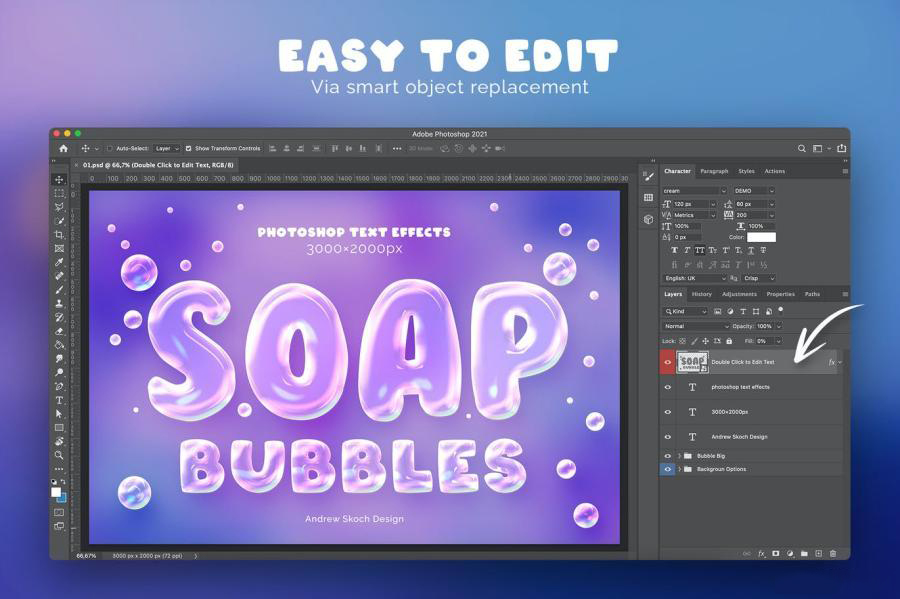This screenshot has height=599, width=900.
Task: Select the Move tool in the toolbar
Action: (59, 180)
